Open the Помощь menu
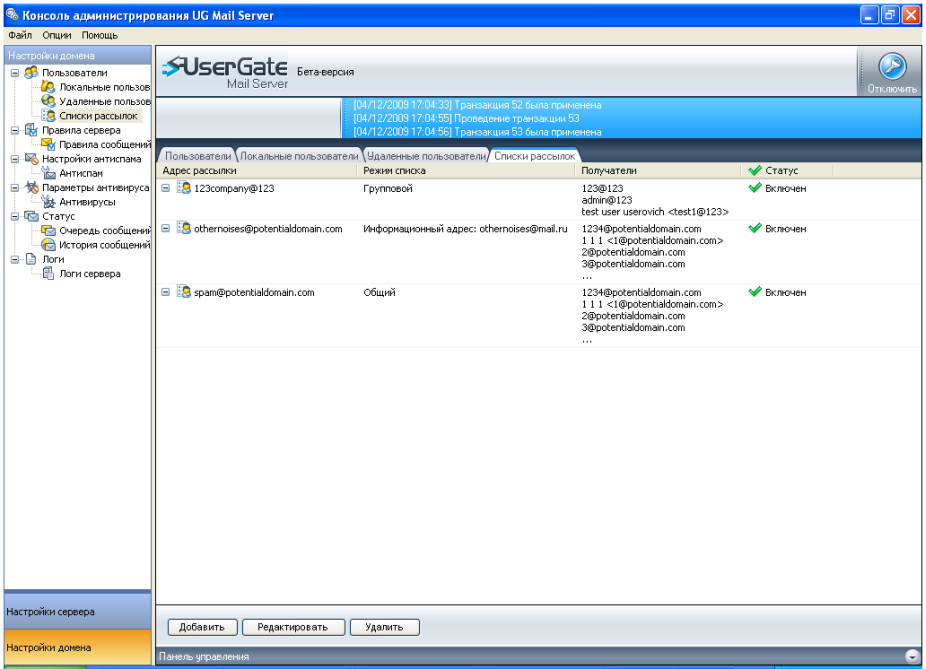 click(99, 35)
